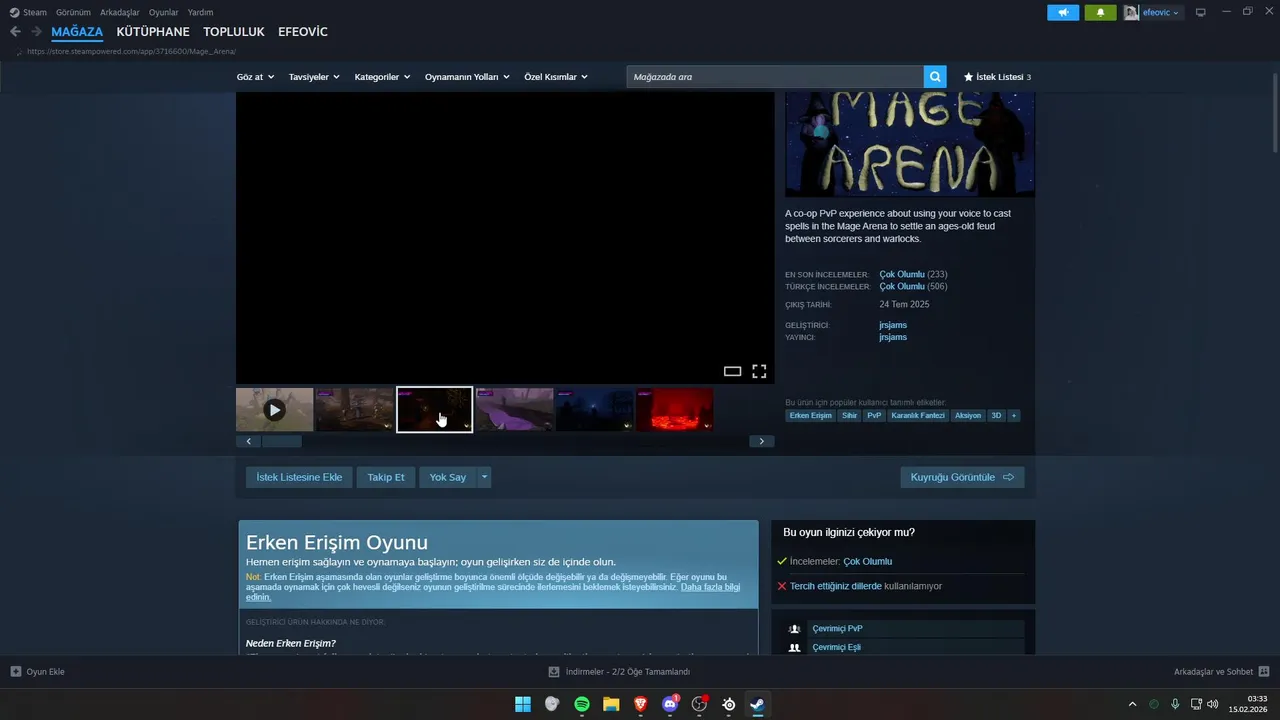The height and width of the screenshot is (720, 1280).
Task: Switch to the MAĞAZA tab
Action: [77, 32]
